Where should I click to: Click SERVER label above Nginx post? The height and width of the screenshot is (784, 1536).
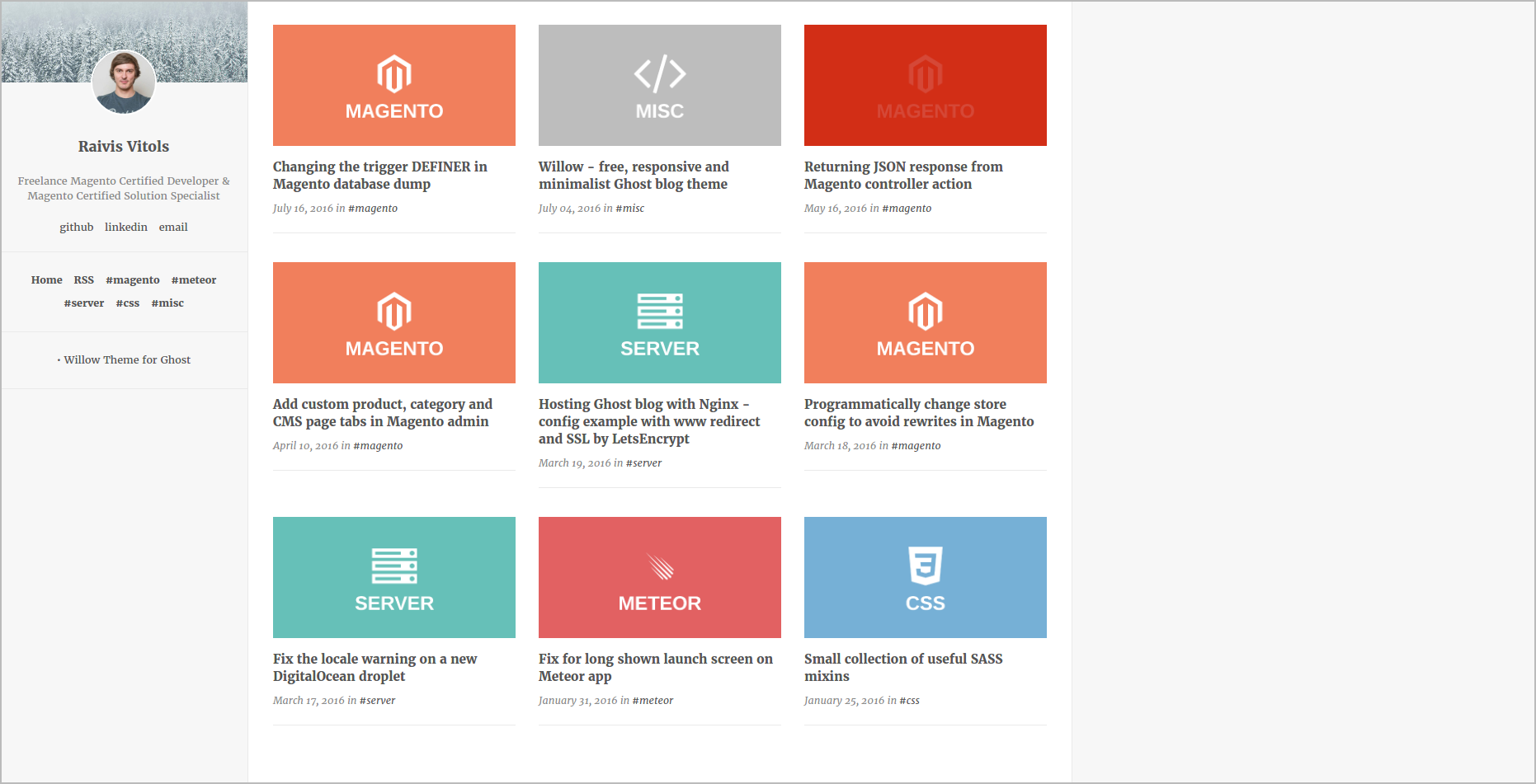point(660,349)
